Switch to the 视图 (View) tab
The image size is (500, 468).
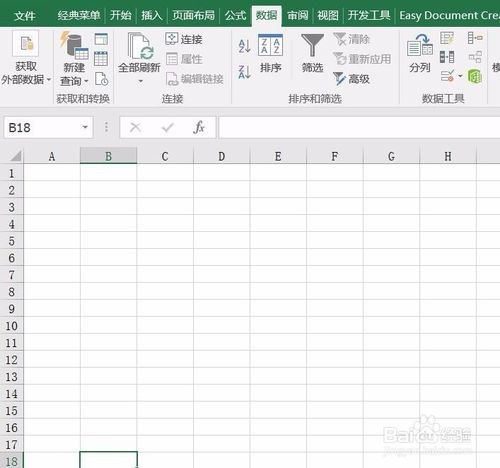(328, 15)
